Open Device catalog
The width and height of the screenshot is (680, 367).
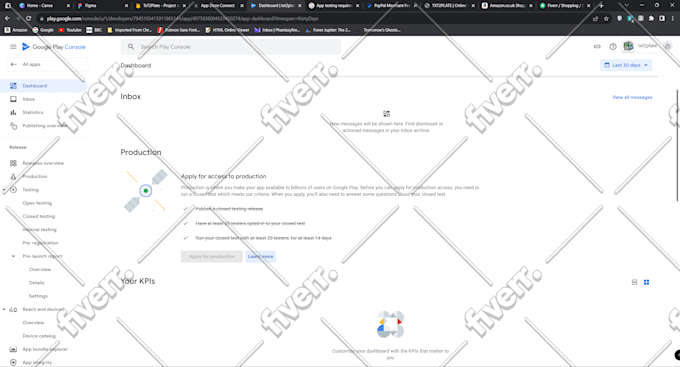pos(39,336)
